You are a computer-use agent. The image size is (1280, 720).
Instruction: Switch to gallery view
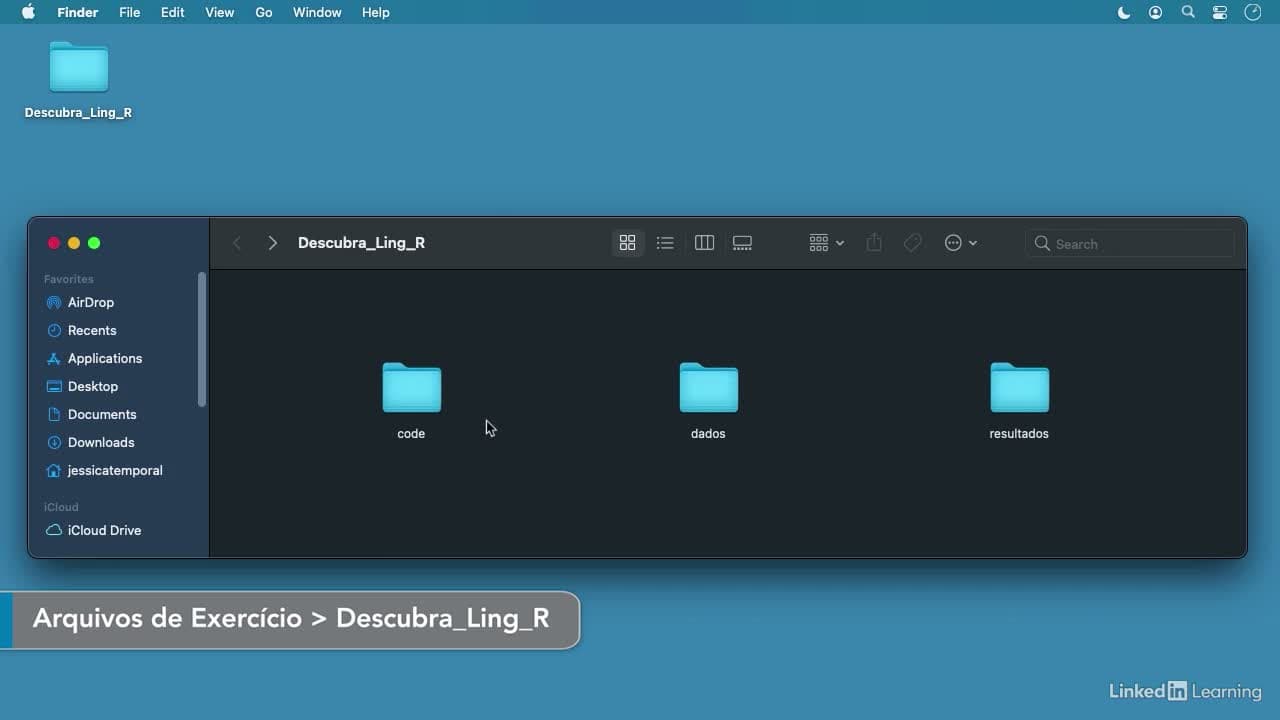(742, 243)
